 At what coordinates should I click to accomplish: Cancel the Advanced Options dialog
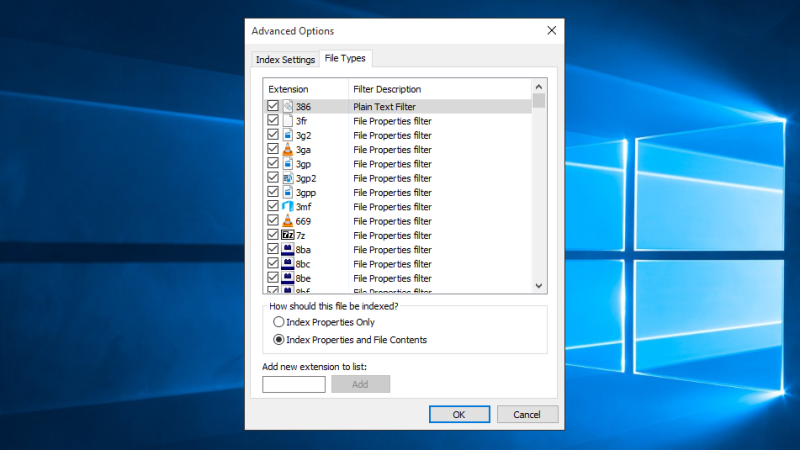tap(526, 414)
